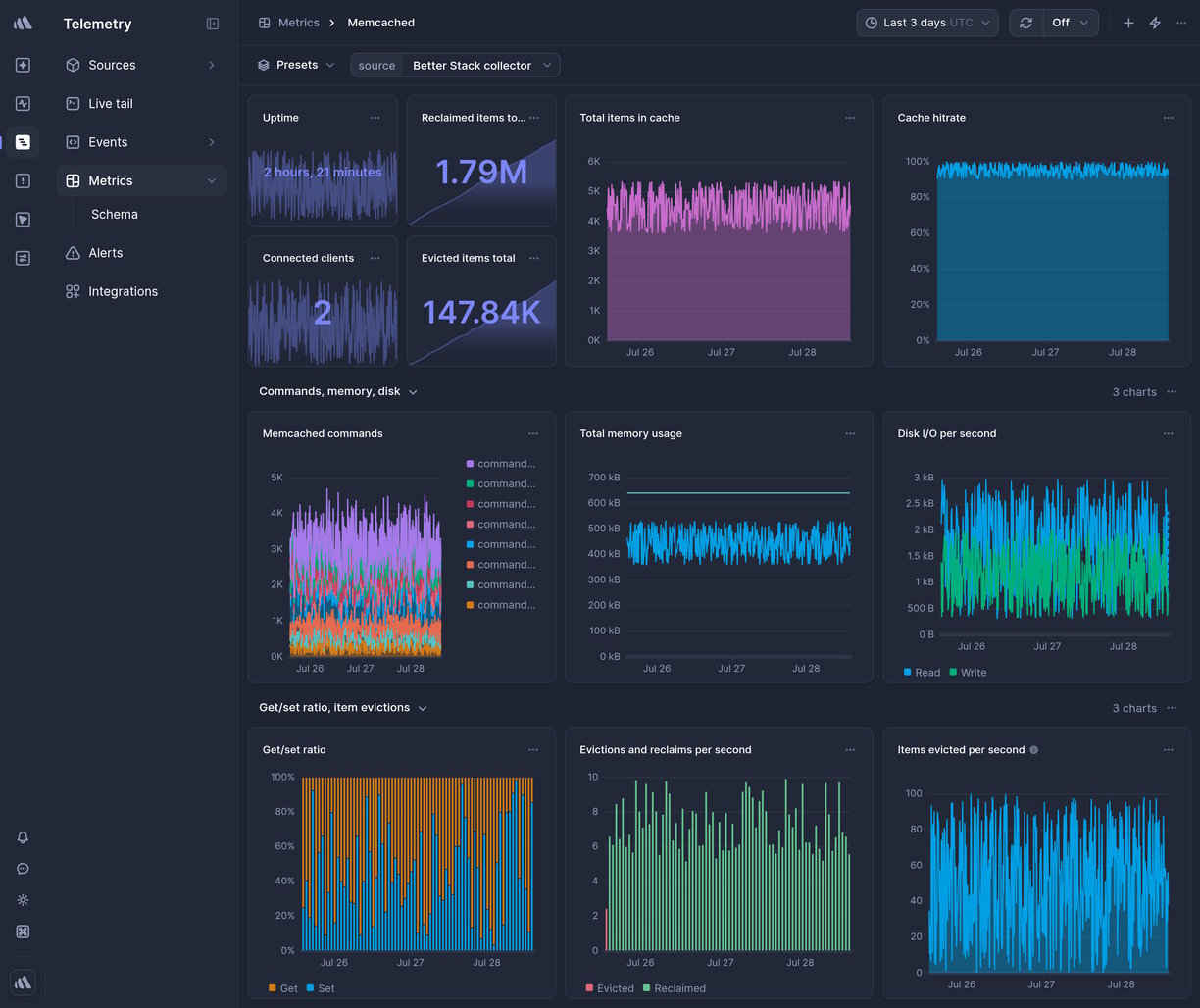Viewport: 1200px width, 1008px height.
Task: Collapse the Metrics sidebar item chevron
Action: coord(212,180)
